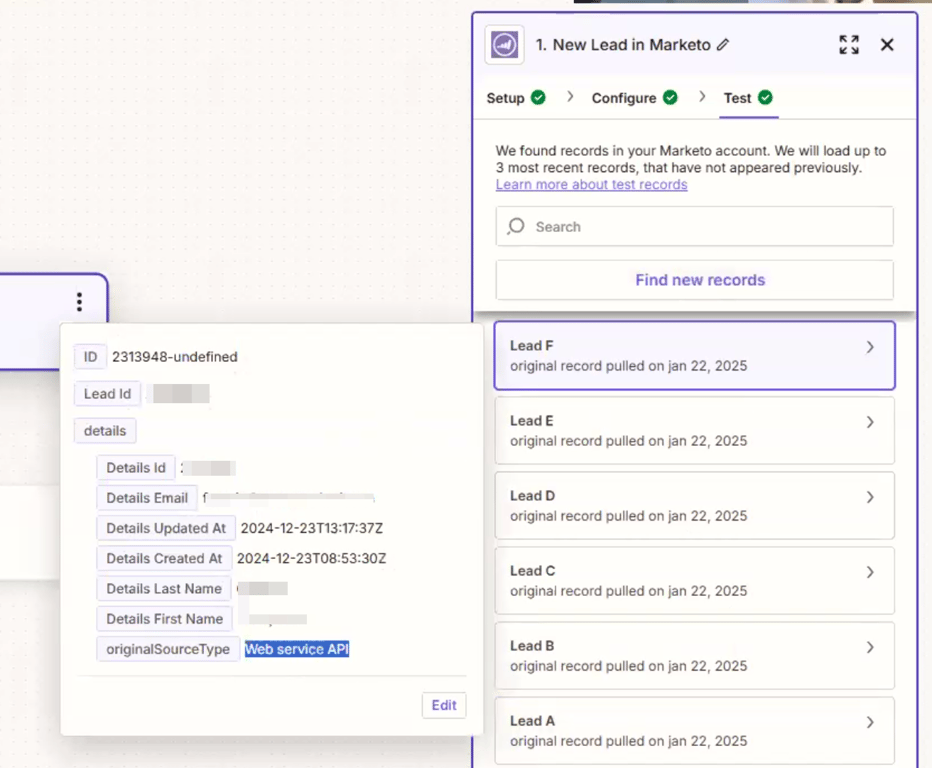
Task: Click the chevron between Configure and Test
Action: point(702,96)
